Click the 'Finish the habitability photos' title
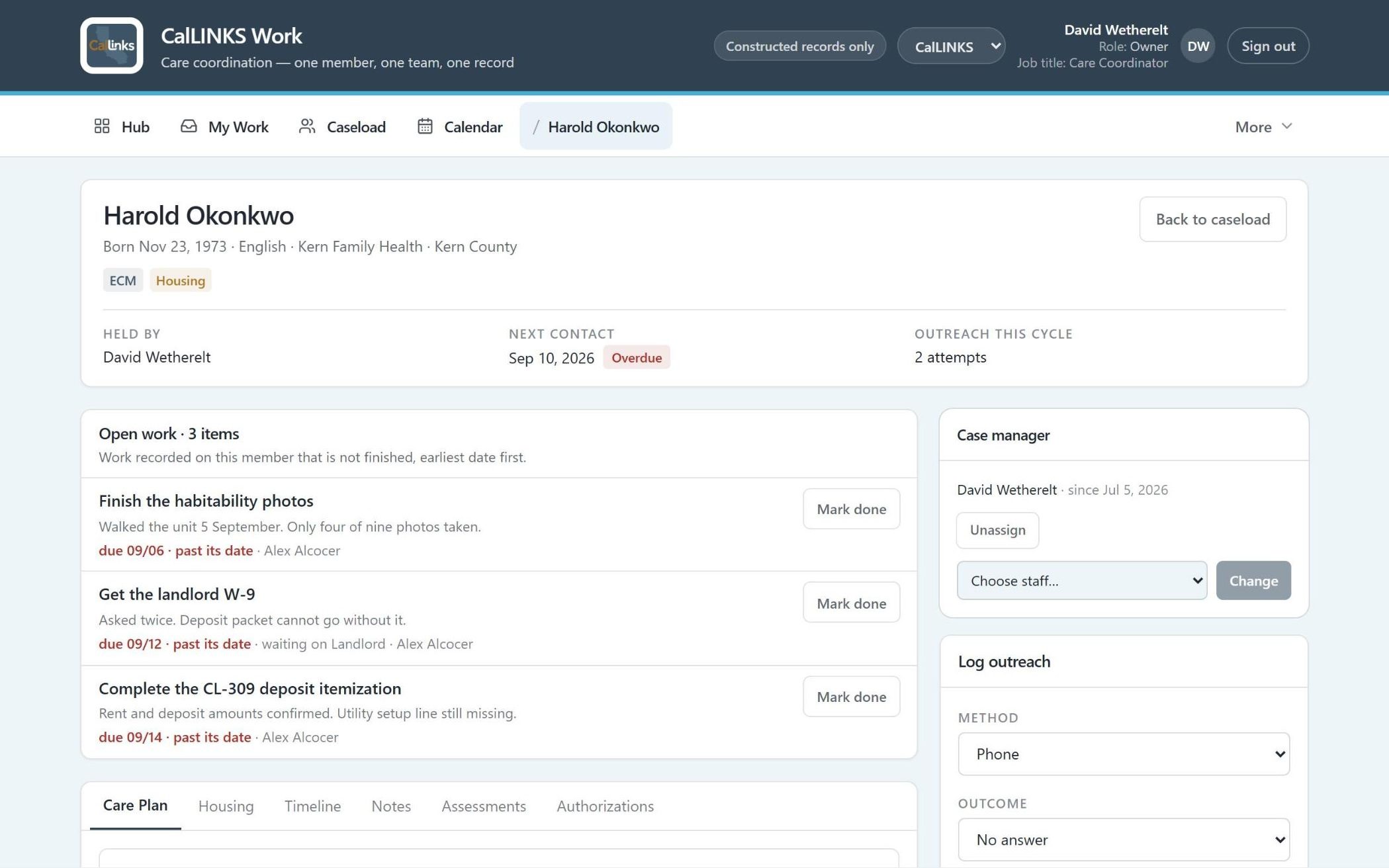Image resolution: width=1389 pixels, height=868 pixels. point(206,500)
